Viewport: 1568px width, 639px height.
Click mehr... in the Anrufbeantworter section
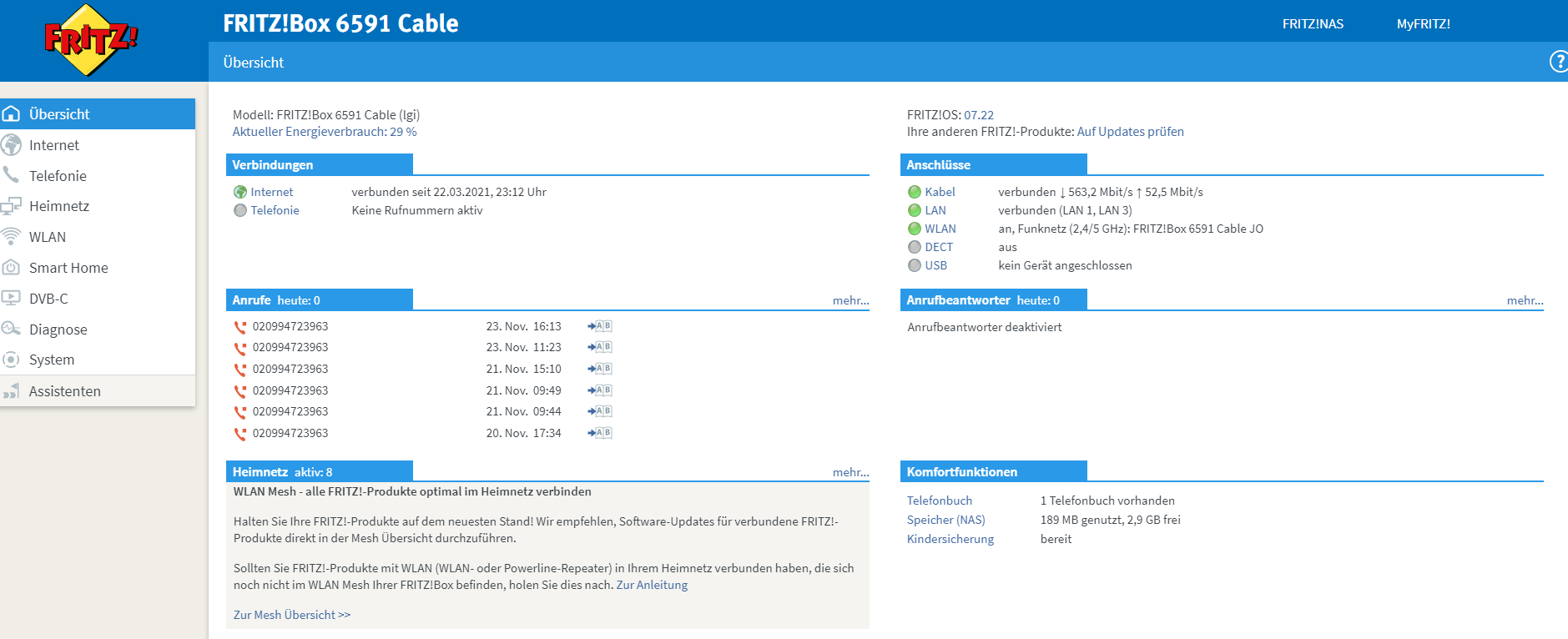click(x=1525, y=300)
